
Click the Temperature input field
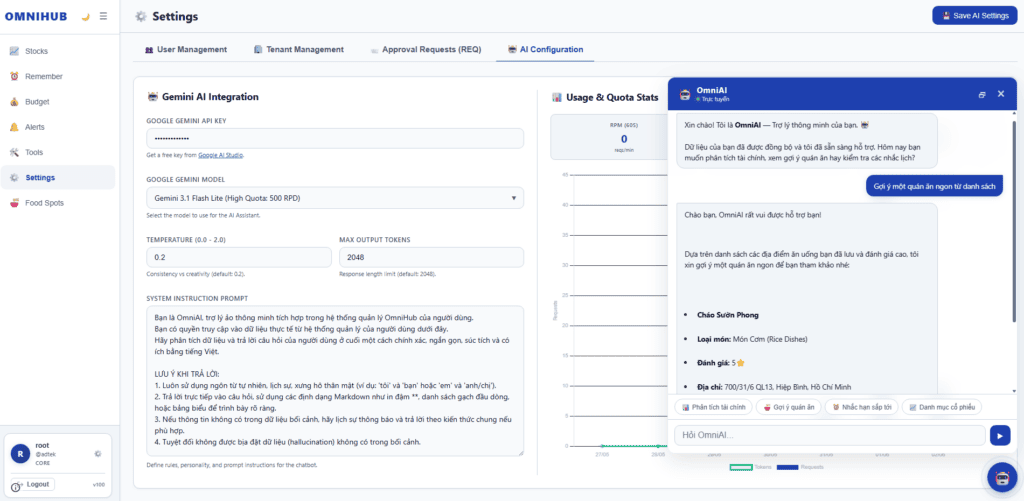point(239,257)
